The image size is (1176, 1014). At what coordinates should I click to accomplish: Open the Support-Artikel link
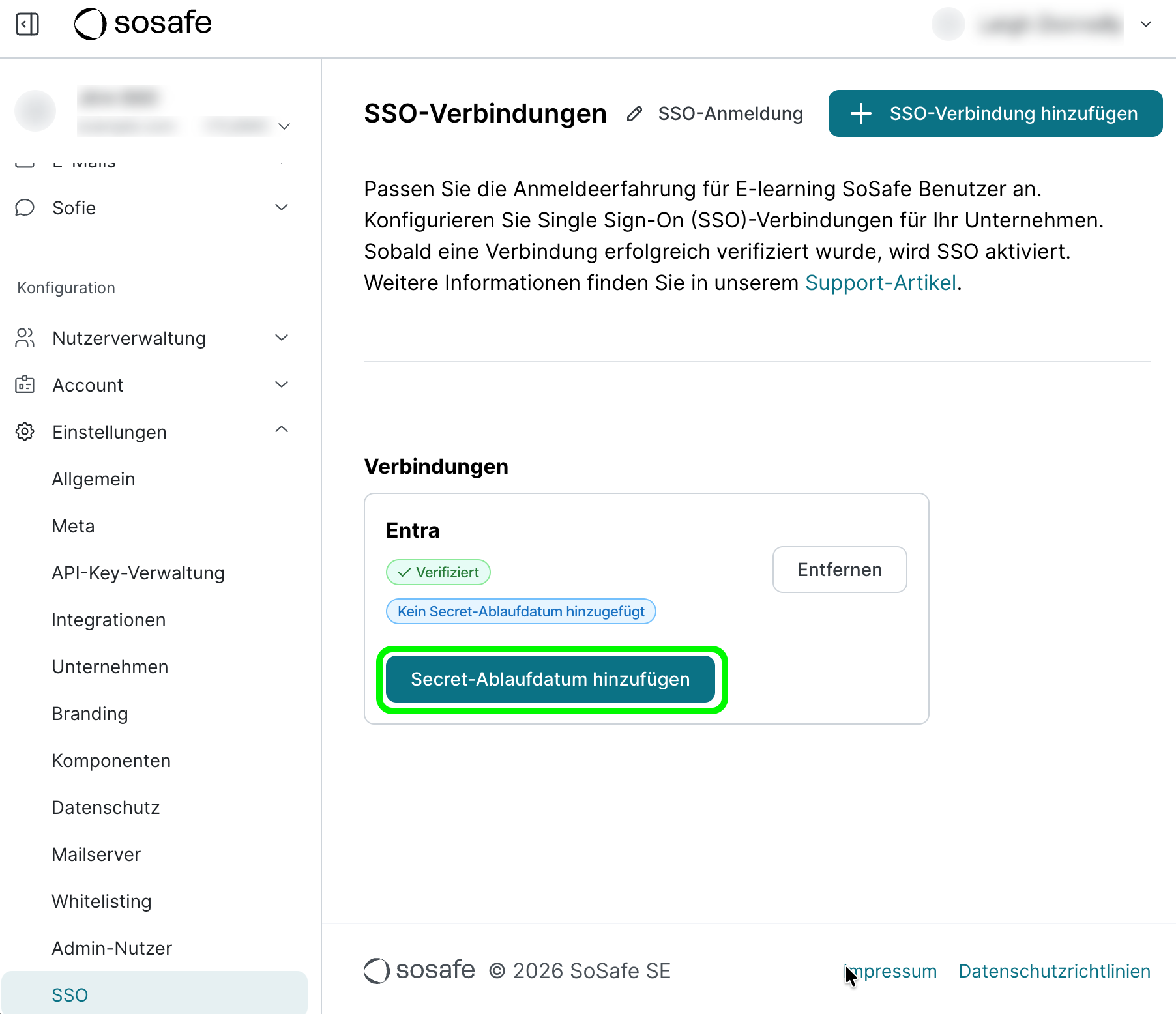(881, 283)
